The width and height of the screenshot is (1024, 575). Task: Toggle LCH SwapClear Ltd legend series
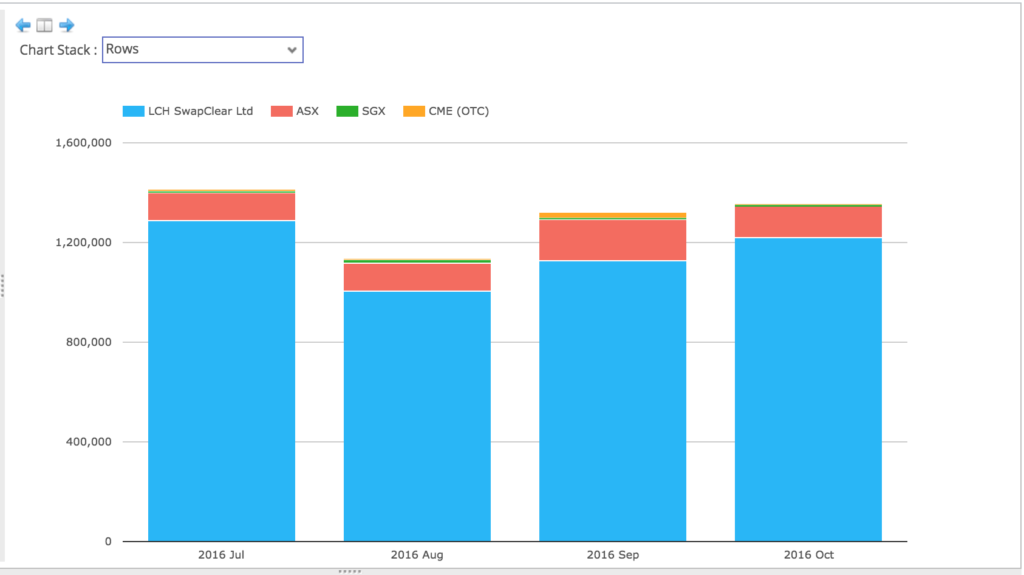(187, 111)
